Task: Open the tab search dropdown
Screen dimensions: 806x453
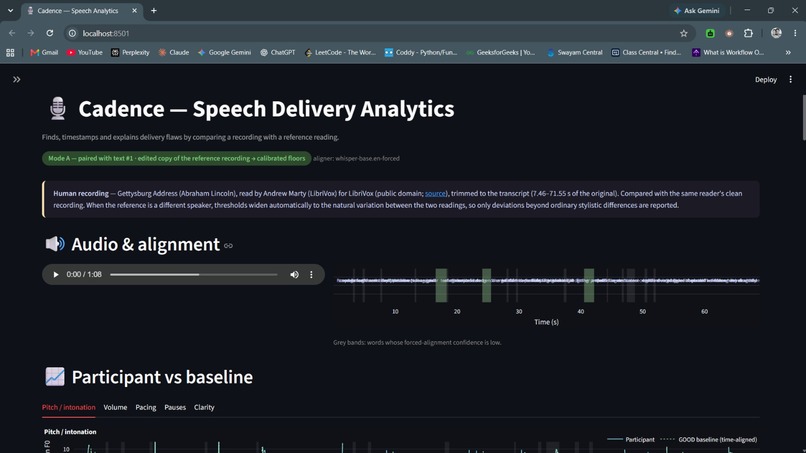Action: click(x=10, y=10)
